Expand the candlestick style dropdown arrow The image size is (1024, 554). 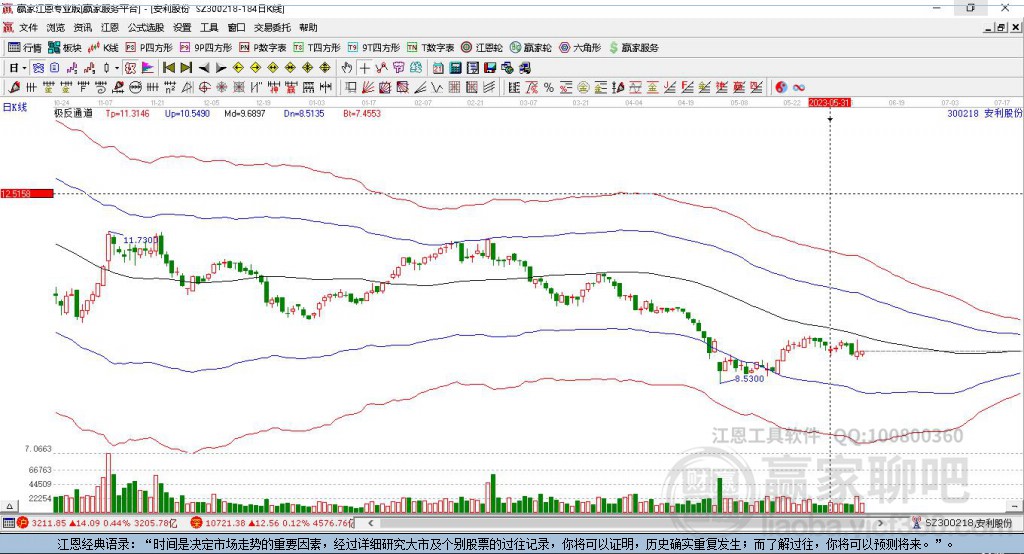pyautogui.click(x=117, y=68)
